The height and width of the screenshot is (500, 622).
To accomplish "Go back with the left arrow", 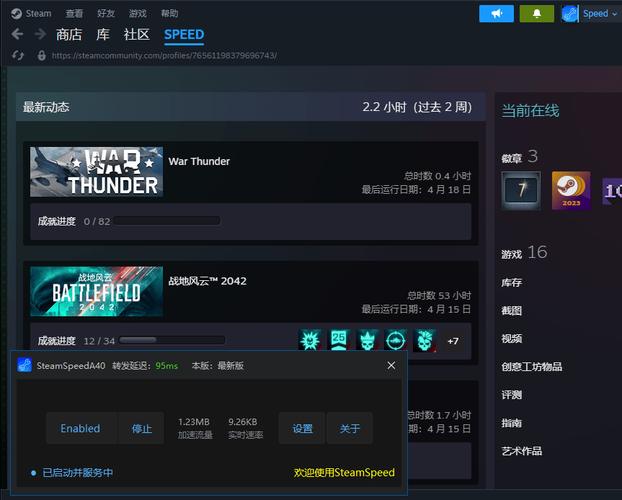I will point(17,34).
